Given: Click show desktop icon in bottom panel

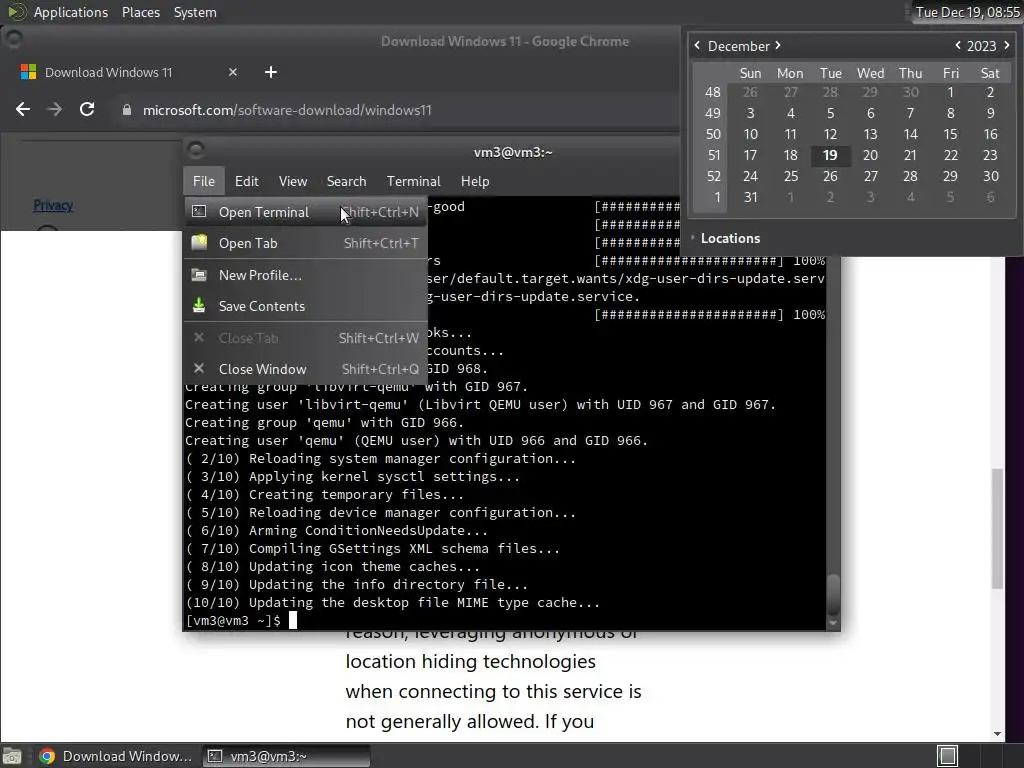Looking at the screenshot, I should [12, 756].
